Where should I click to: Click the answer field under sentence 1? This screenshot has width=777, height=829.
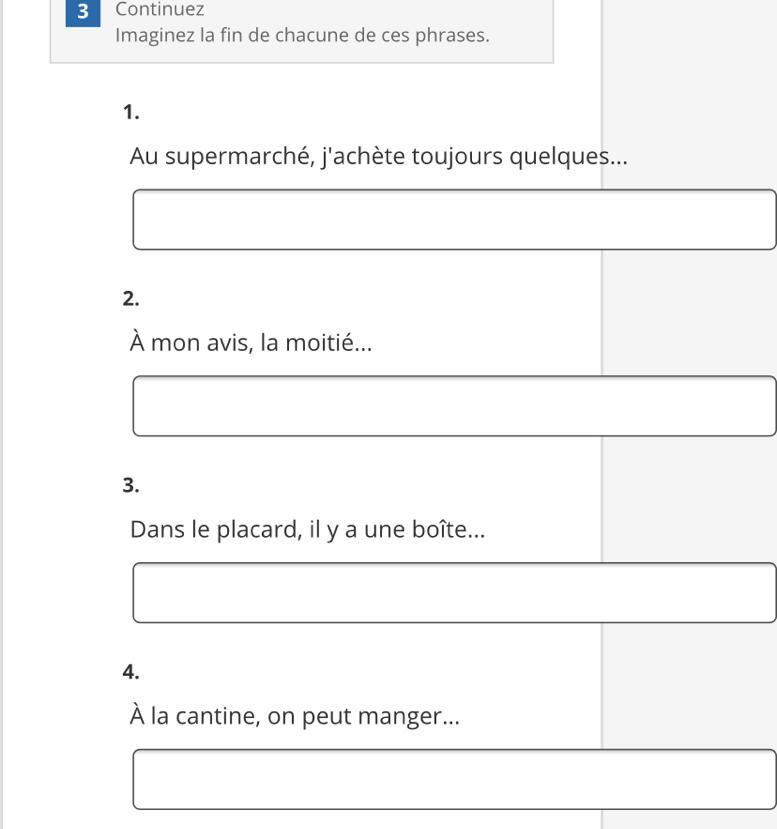(454, 219)
